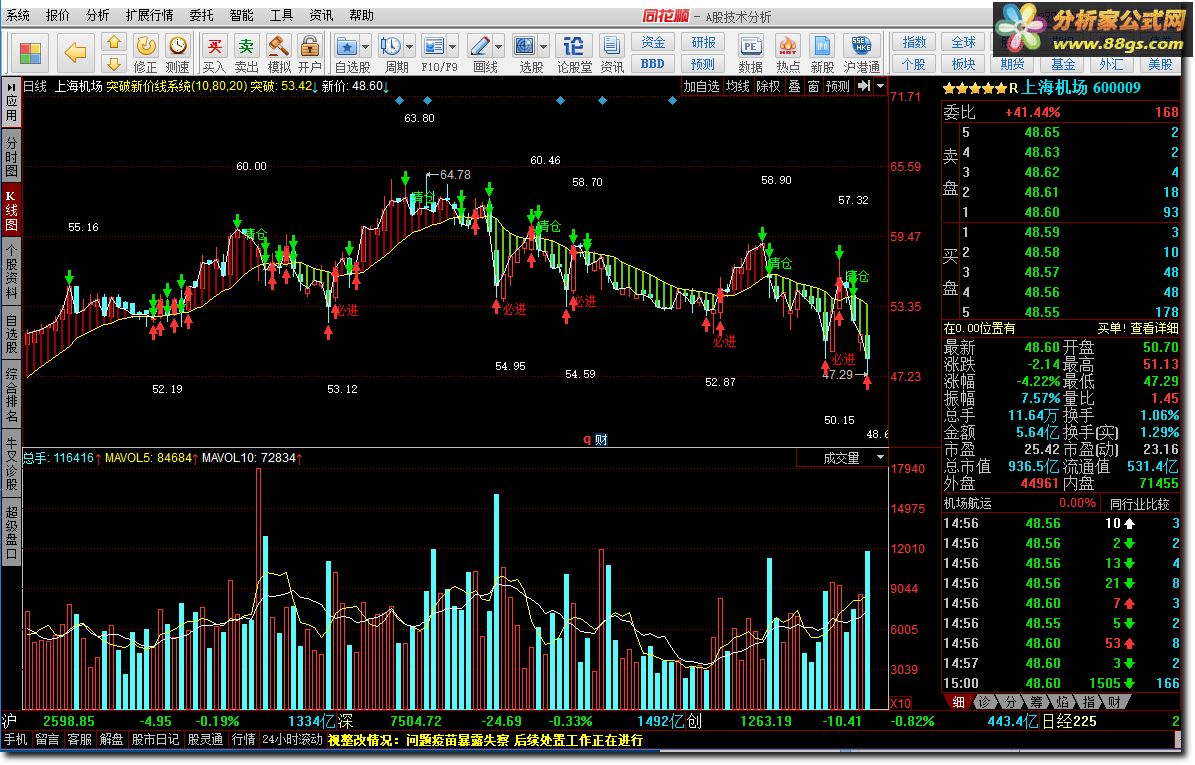
Task: Click the 周期 period clock icon
Action: pos(391,46)
